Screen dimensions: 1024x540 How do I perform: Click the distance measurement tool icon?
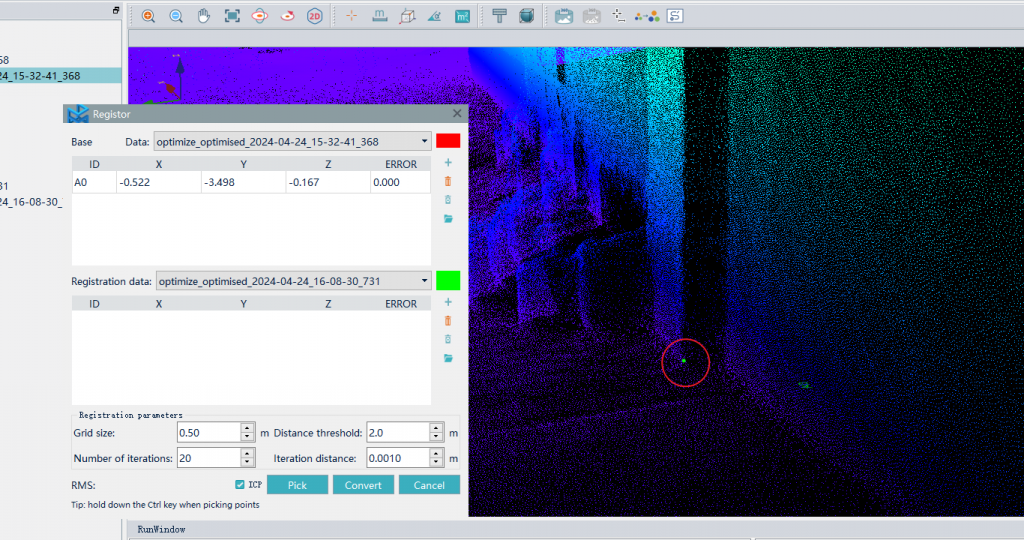click(x=380, y=16)
